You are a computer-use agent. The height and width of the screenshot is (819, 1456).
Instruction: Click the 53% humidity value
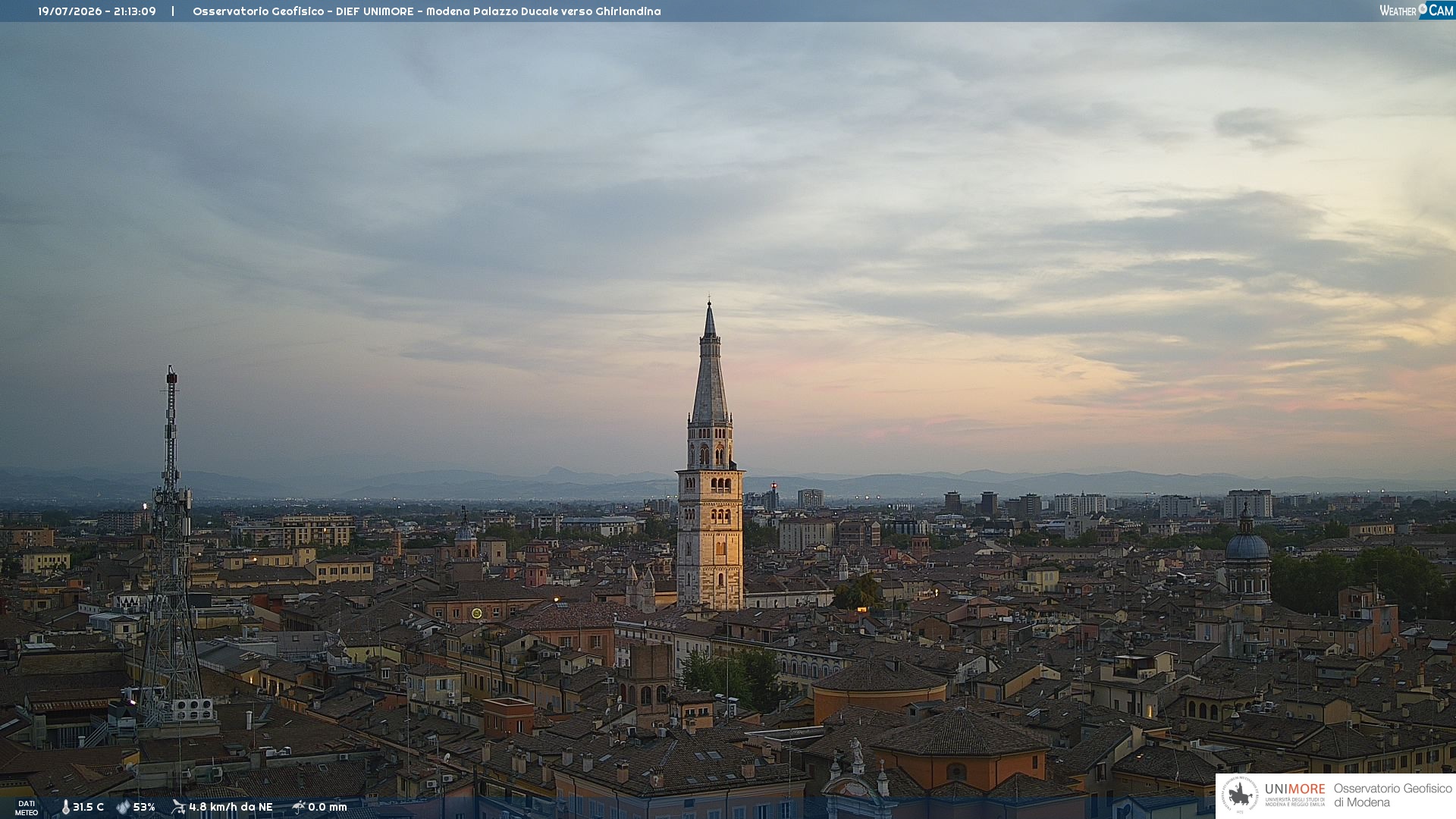(144, 807)
